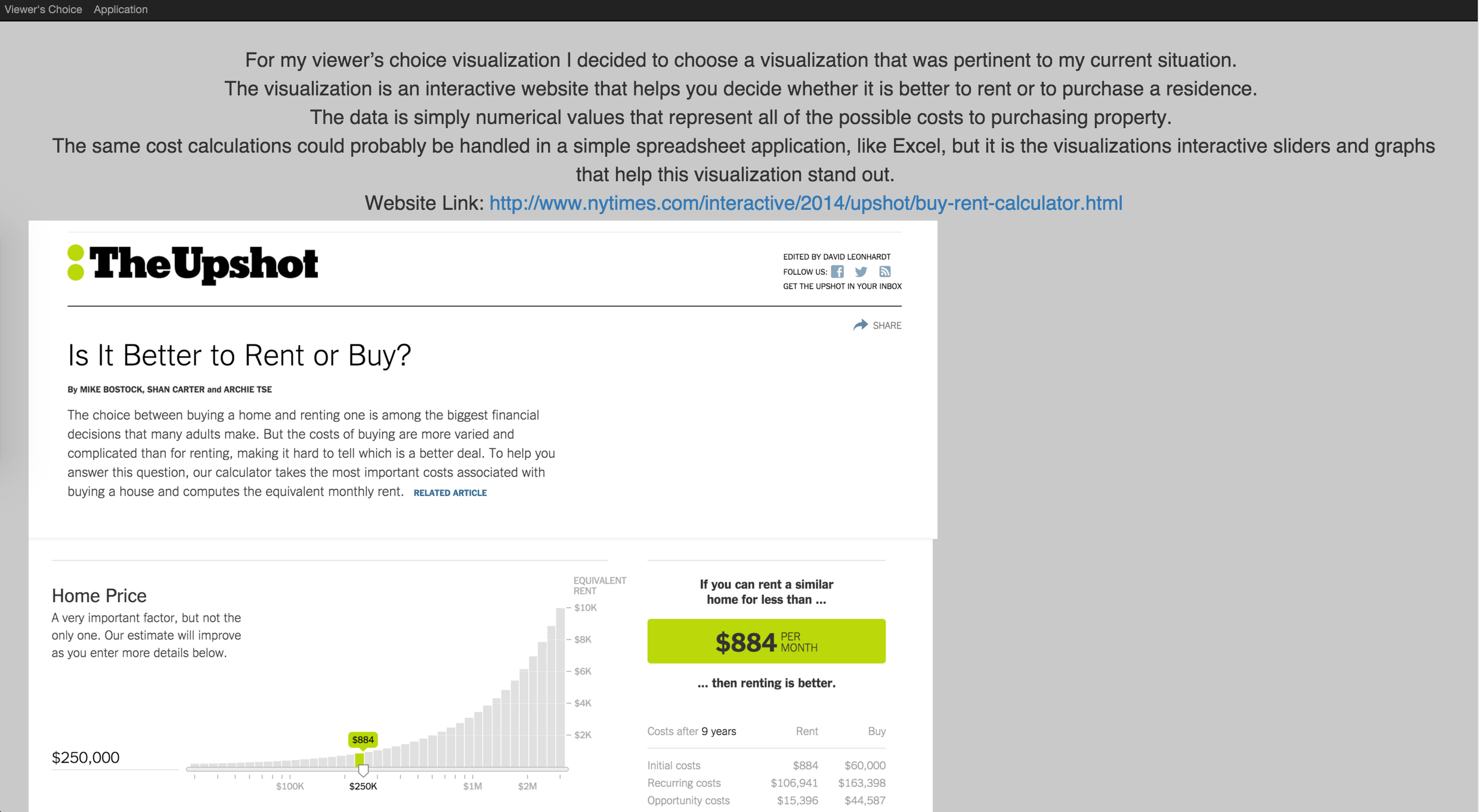
Task: Click the $1M tick on price slider
Action: point(472,786)
